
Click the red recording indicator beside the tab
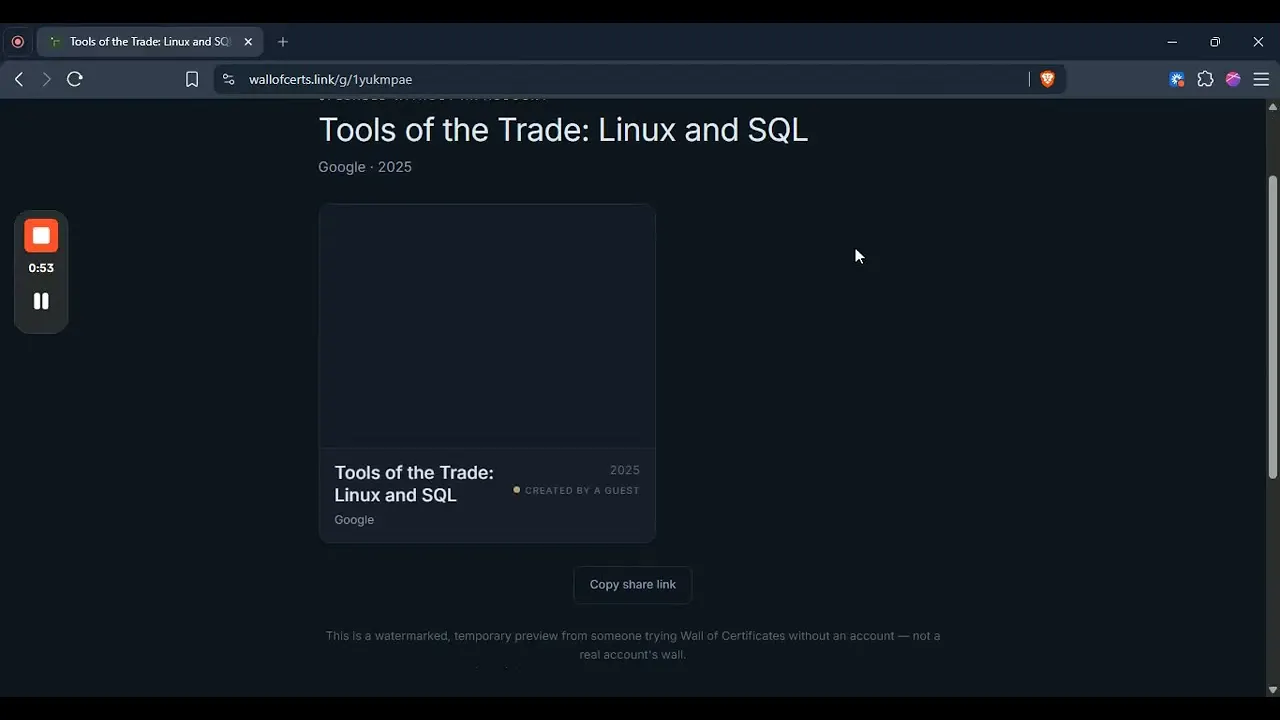click(17, 42)
